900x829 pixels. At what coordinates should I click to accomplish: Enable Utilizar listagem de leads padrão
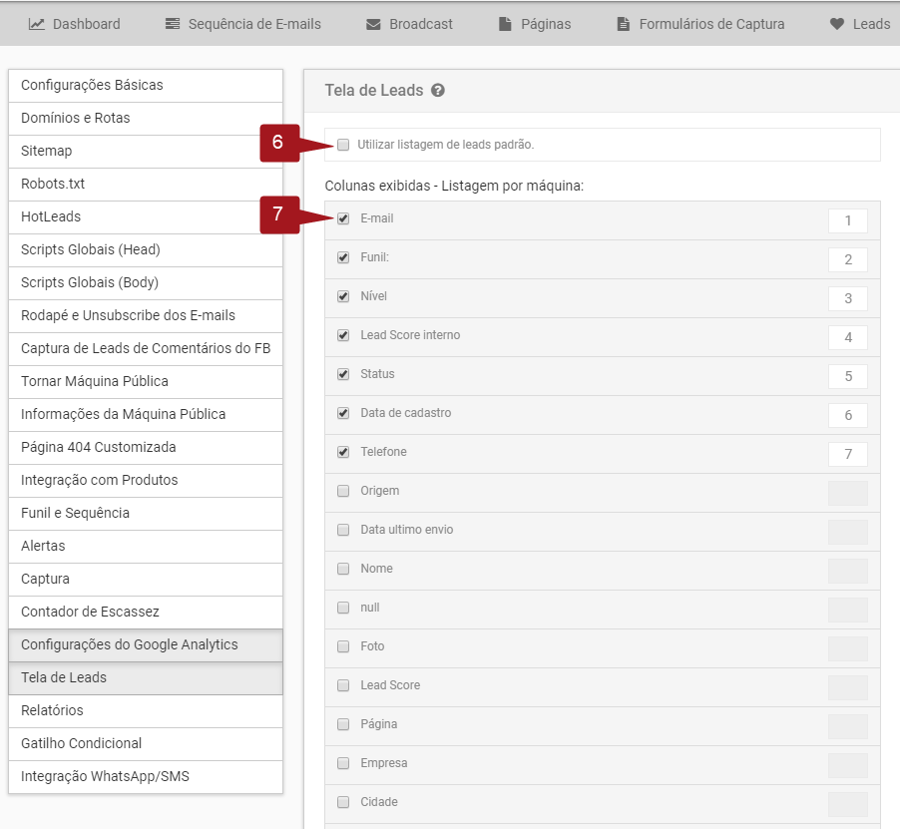click(x=344, y=145)
